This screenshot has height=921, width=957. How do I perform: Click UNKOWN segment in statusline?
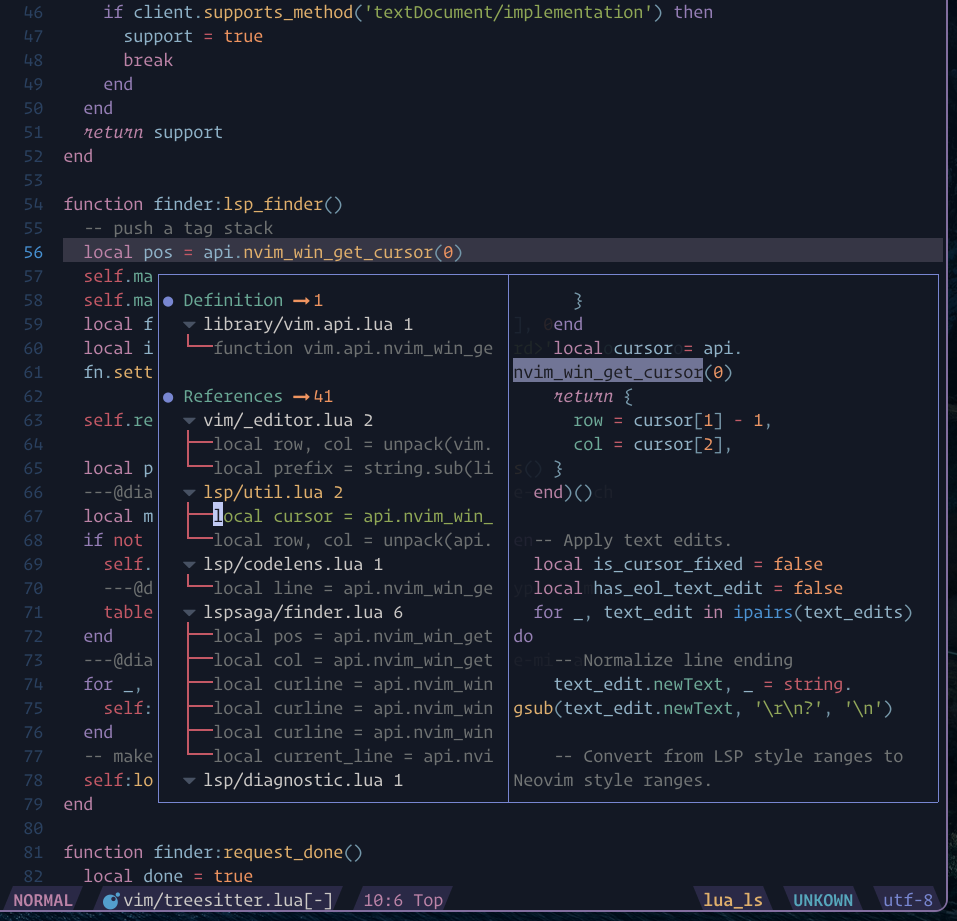823,900
